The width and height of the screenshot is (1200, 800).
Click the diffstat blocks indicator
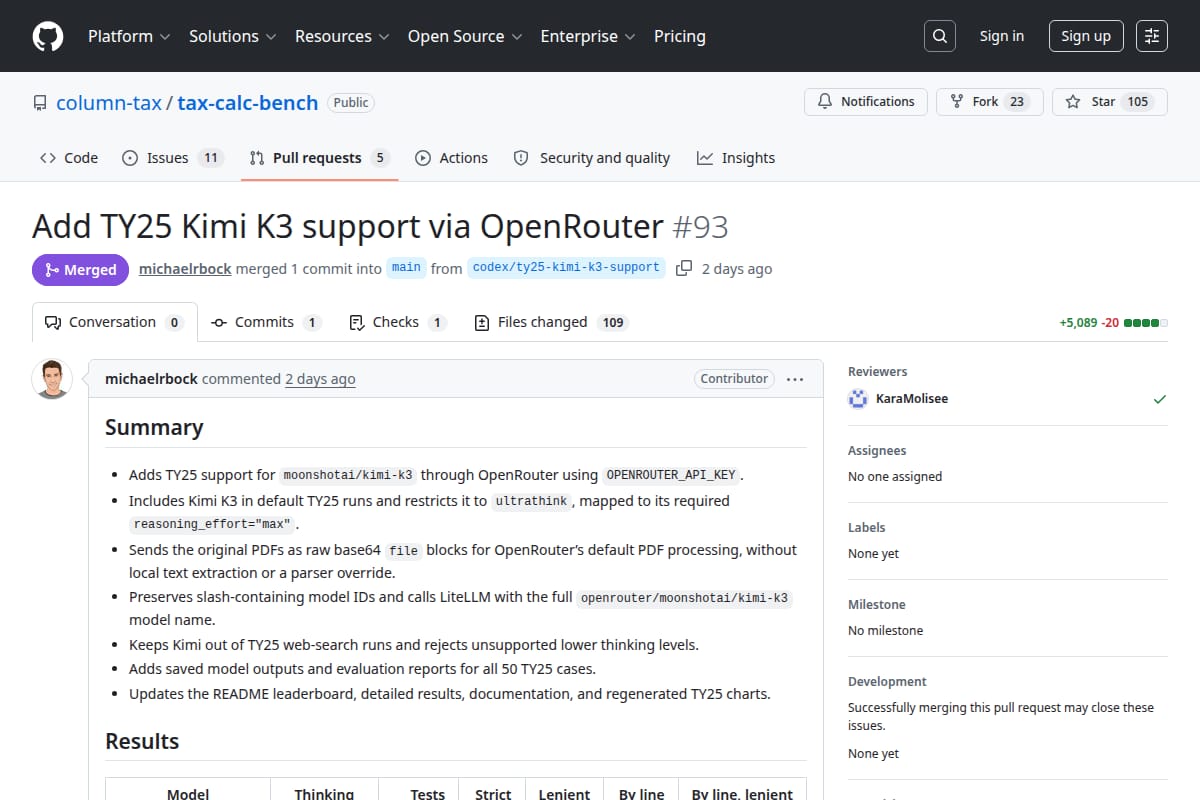[x=1146, y=323]
